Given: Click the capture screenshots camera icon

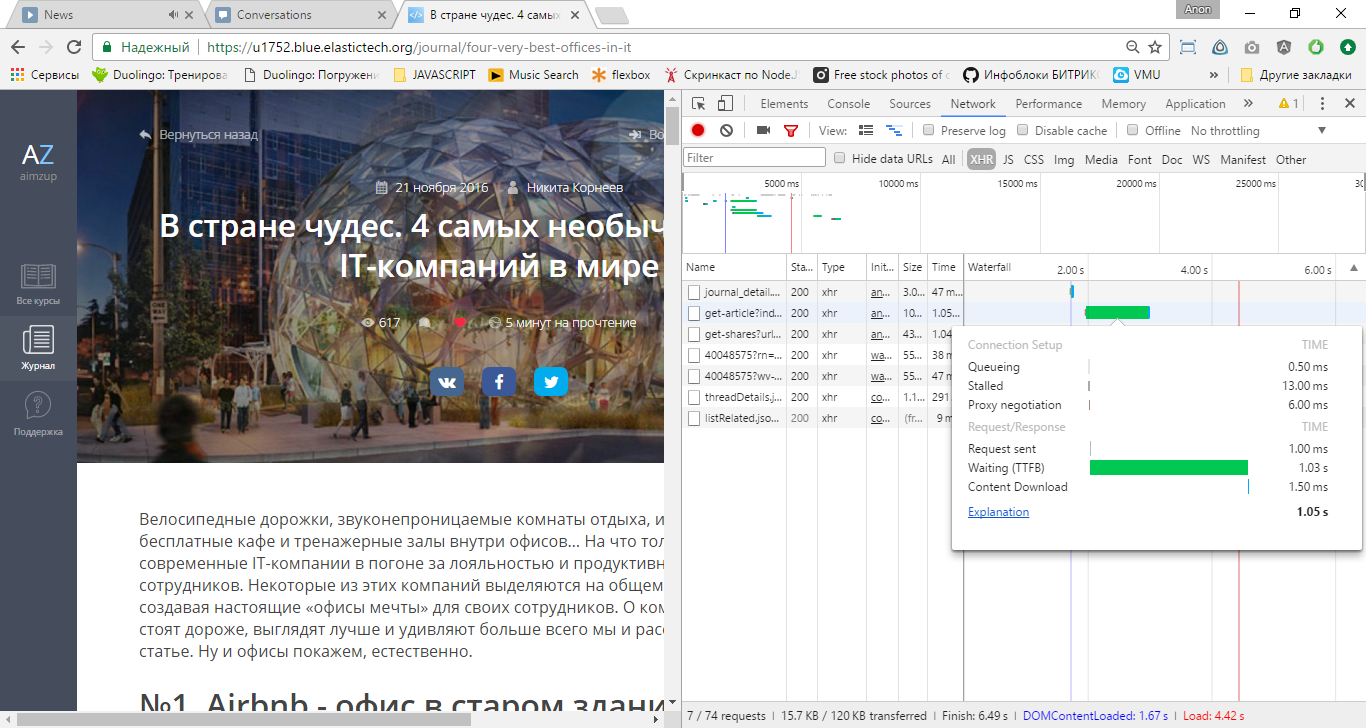Looking at the screenshot, I should click(763, 130).
